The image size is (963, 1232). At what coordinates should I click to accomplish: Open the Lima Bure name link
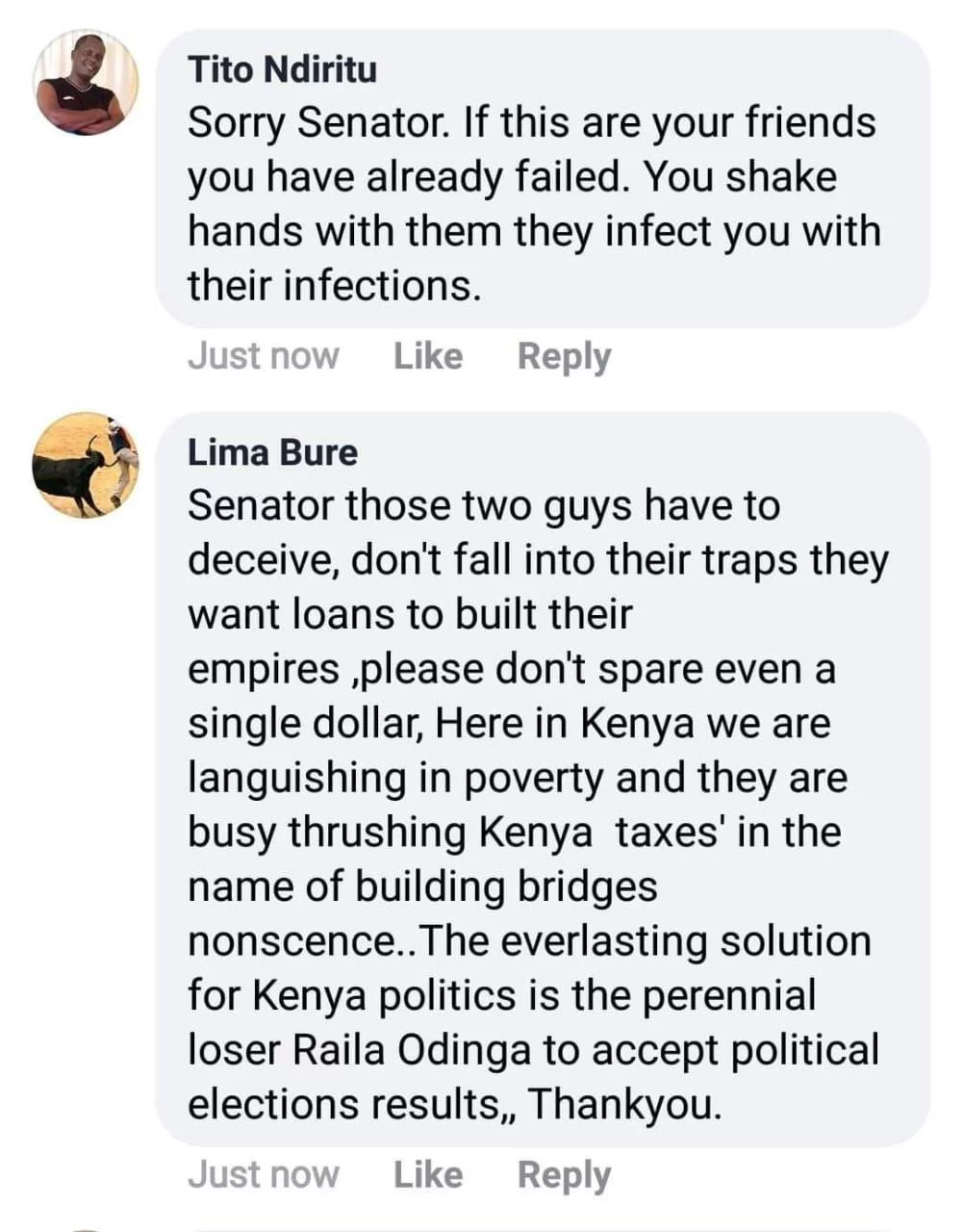[272, 452]
